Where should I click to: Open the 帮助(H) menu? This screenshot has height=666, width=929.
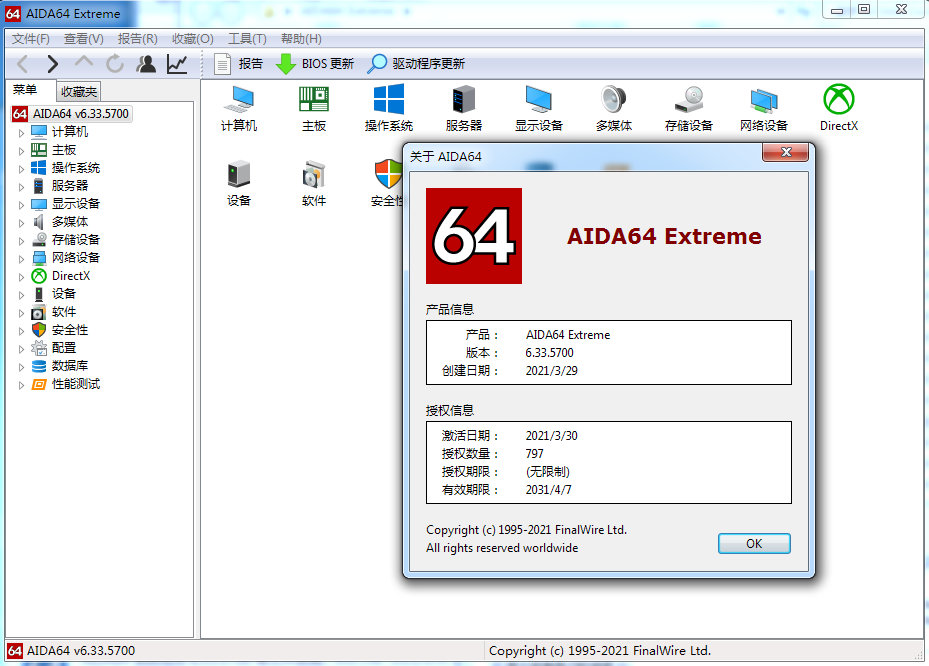coord(302,39)
